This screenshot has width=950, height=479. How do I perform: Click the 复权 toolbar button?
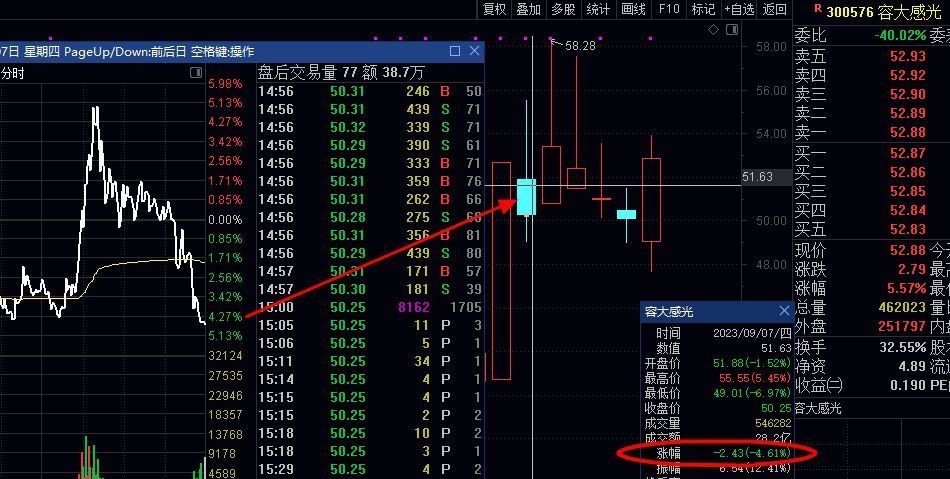pos(494,9)
